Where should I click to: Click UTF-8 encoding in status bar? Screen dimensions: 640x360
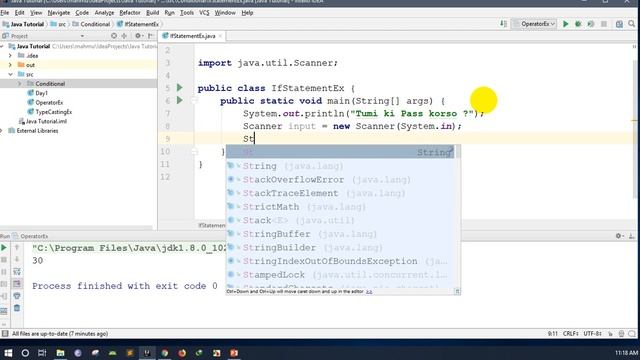click(592, 333)
